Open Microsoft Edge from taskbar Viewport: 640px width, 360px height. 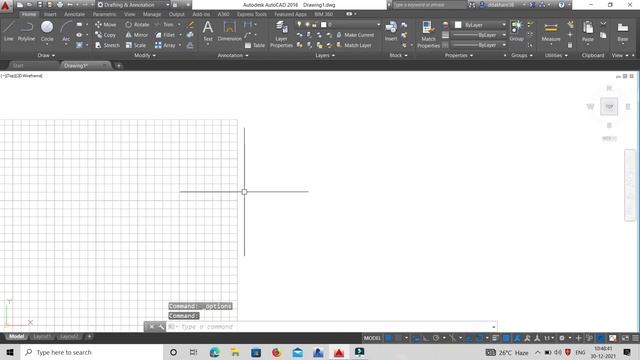click(x=215, y=352)
